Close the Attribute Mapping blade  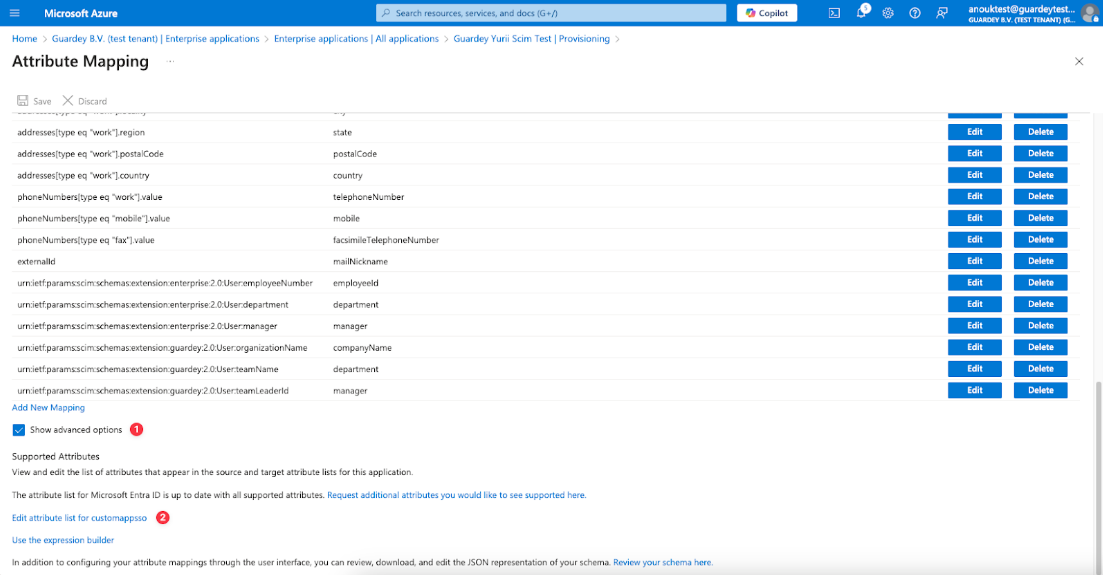pos(1078,62)
